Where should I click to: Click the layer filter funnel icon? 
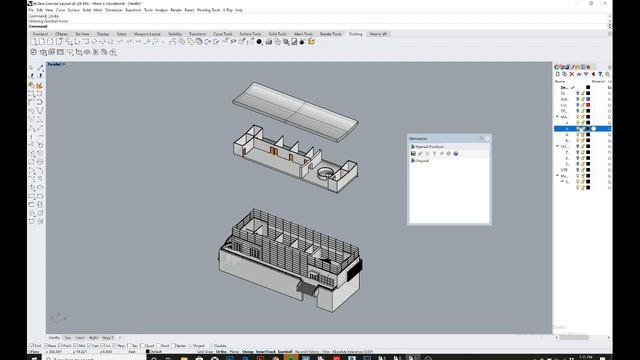(600, 74)
